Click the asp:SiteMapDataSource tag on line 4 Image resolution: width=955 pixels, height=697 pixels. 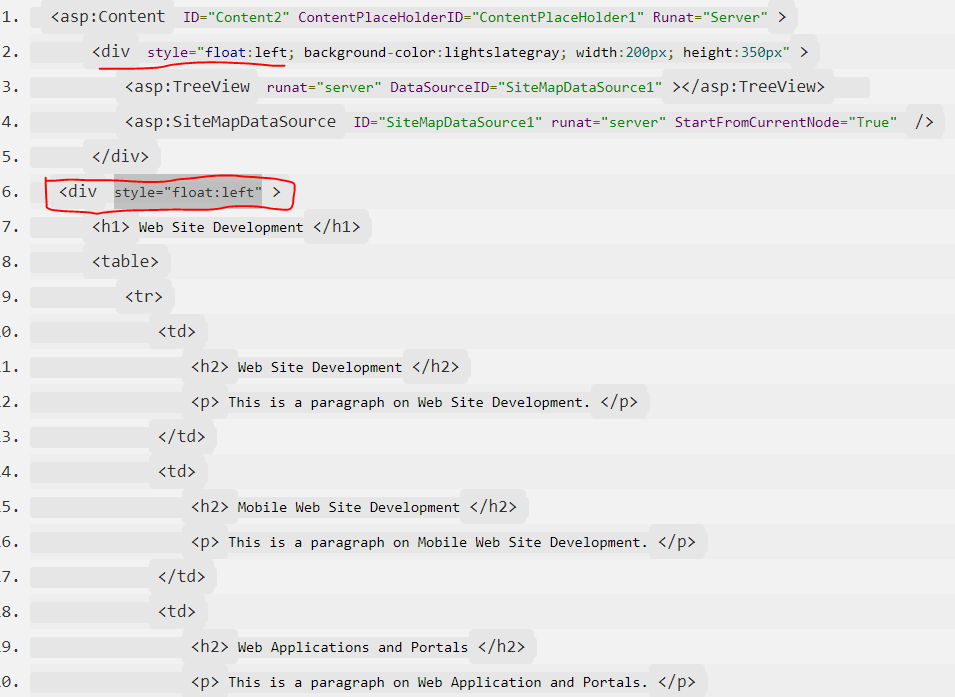(232, 121)
